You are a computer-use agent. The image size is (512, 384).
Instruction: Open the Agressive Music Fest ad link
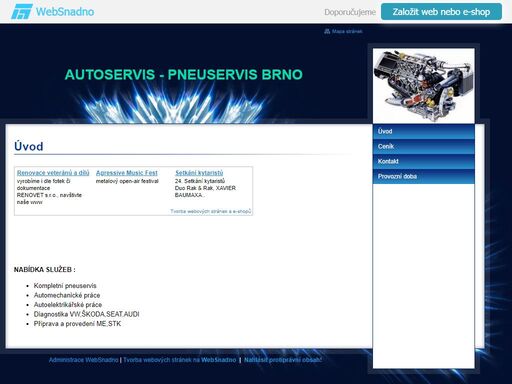(x=127, y=173)
